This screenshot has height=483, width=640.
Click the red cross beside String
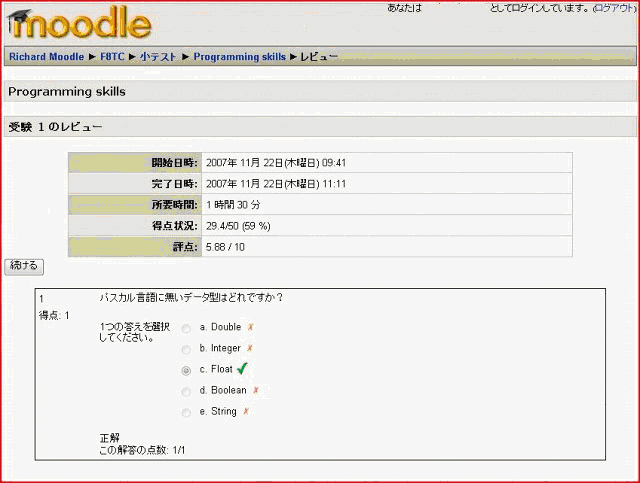click(246, 411)
